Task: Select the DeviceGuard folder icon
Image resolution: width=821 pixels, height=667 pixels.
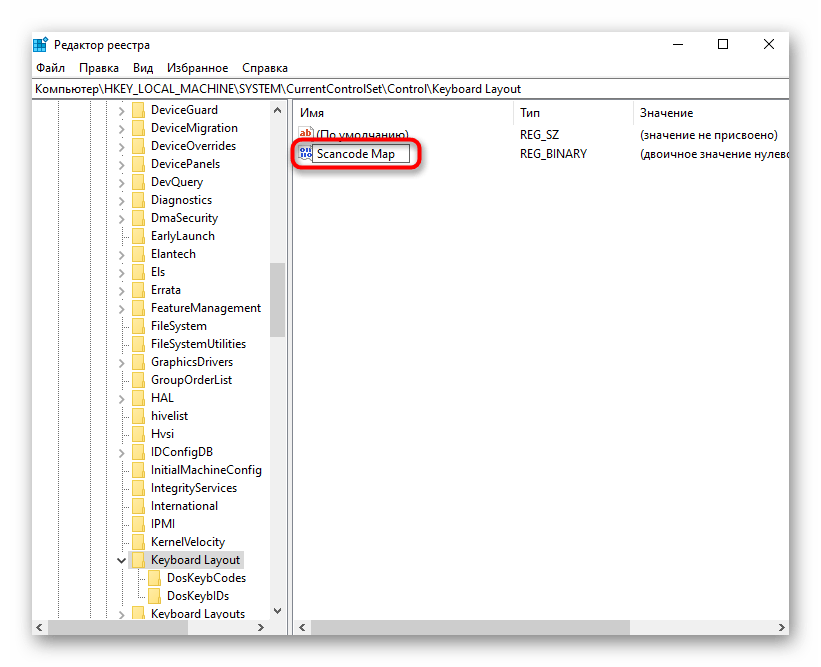Action: (x=138, y=110)
